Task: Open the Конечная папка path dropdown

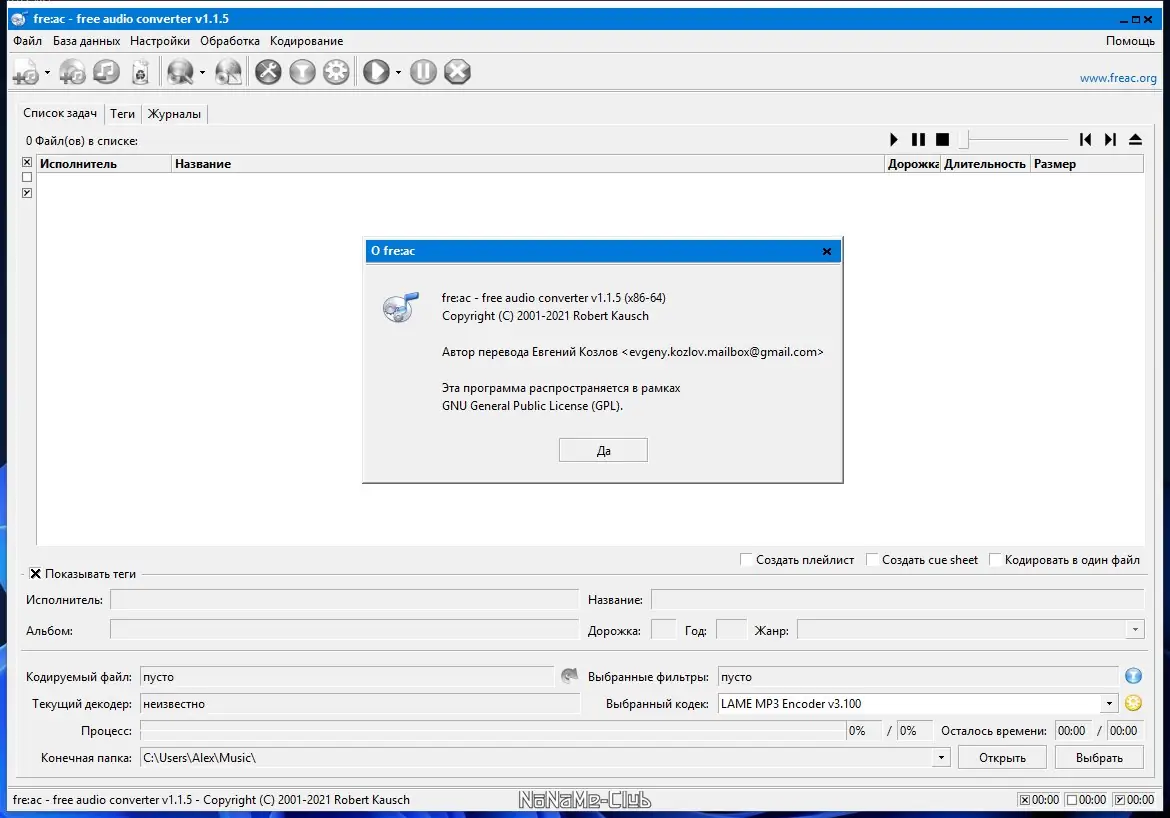Action: click(941, 758)
